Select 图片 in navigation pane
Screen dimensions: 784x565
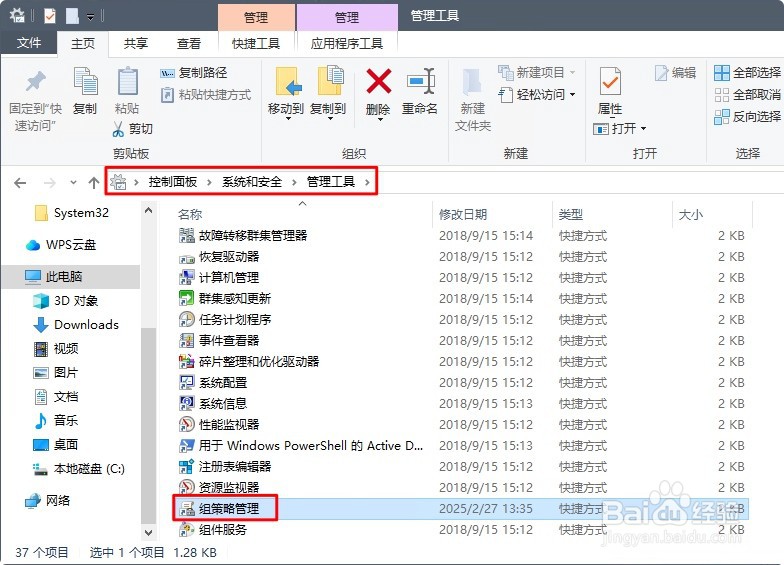56,373
